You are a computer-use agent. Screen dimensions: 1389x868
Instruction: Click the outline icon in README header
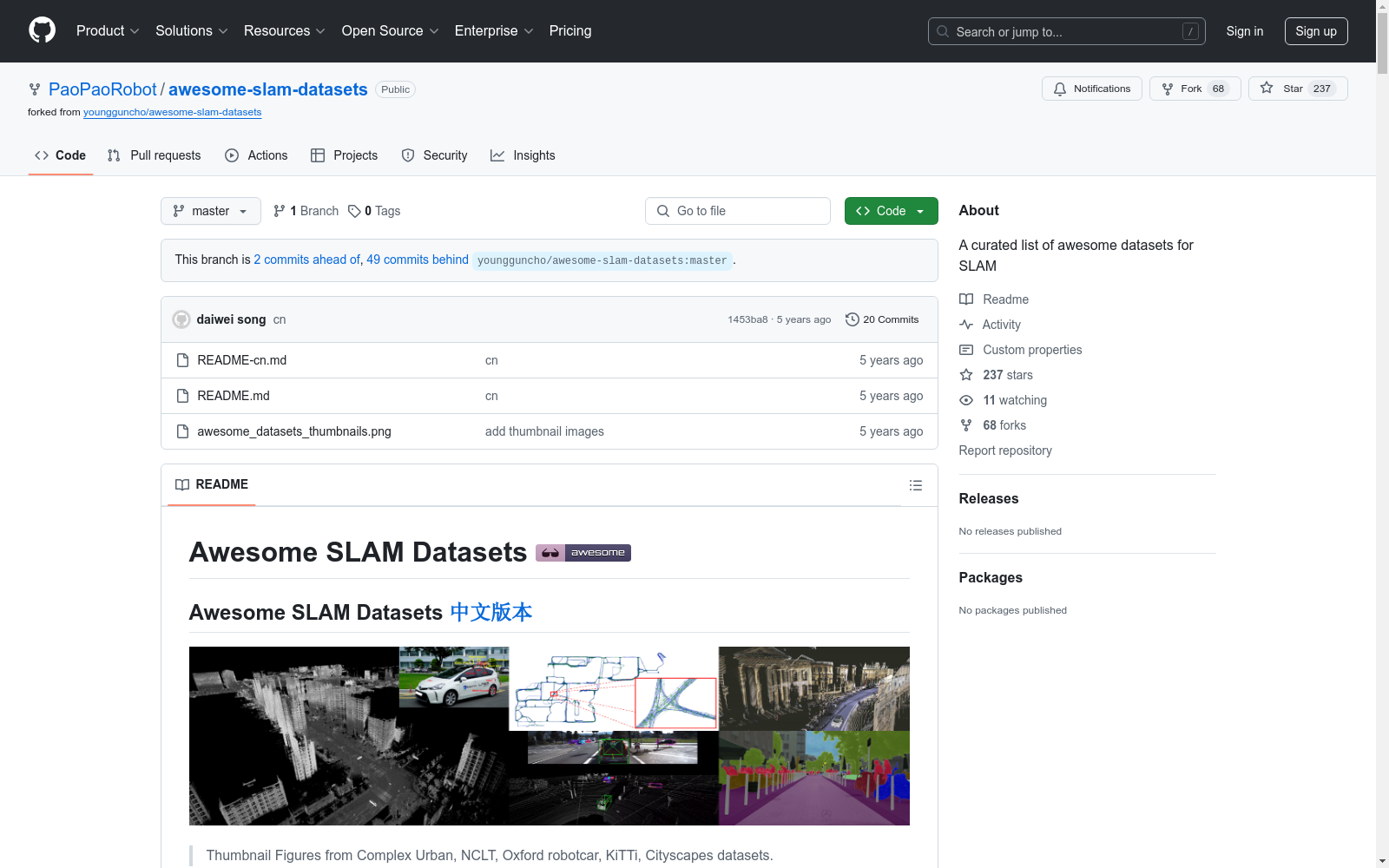[x=916, y=485]
